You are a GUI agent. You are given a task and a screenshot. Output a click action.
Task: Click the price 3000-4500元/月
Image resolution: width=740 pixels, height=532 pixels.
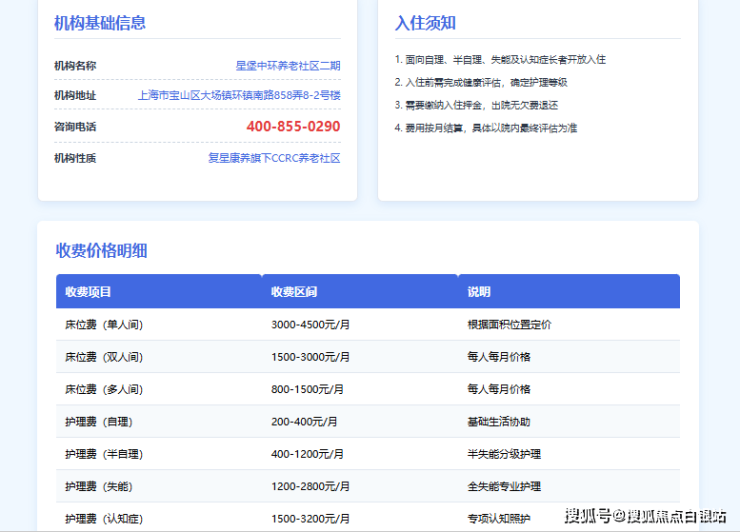(x=311, y=325)
